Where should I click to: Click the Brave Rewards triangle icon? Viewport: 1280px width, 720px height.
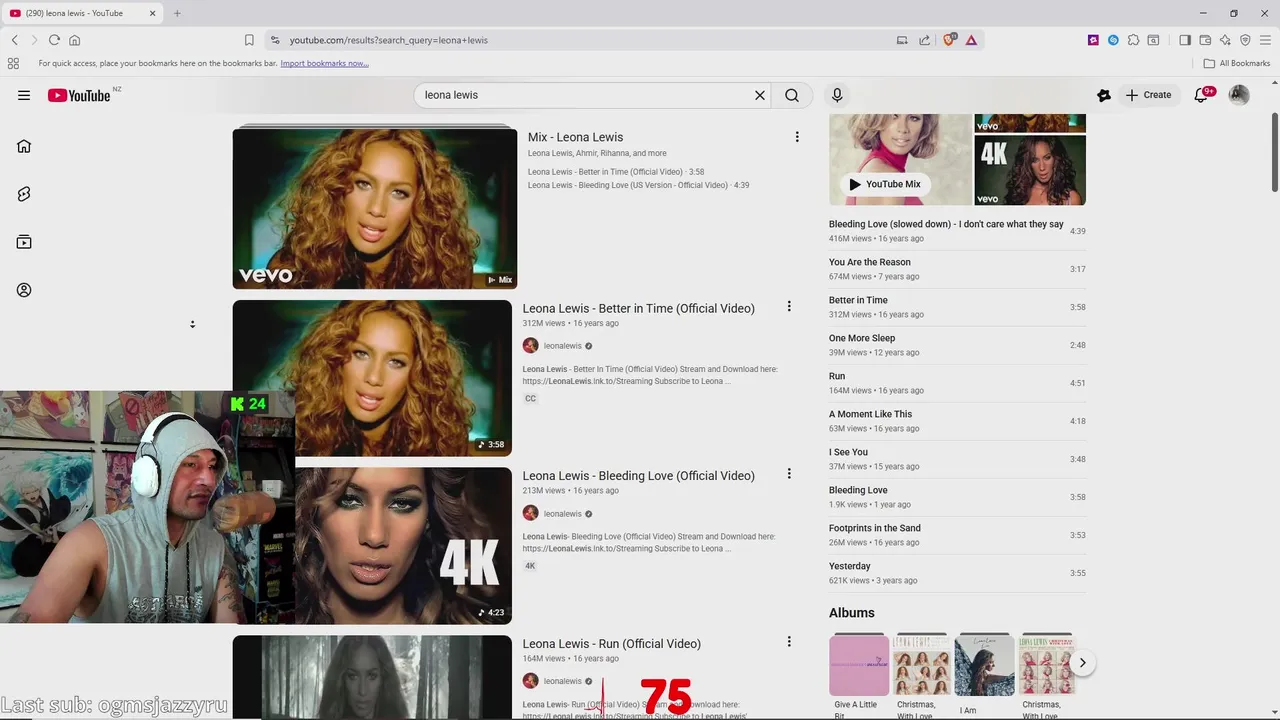tap(971, 40)
